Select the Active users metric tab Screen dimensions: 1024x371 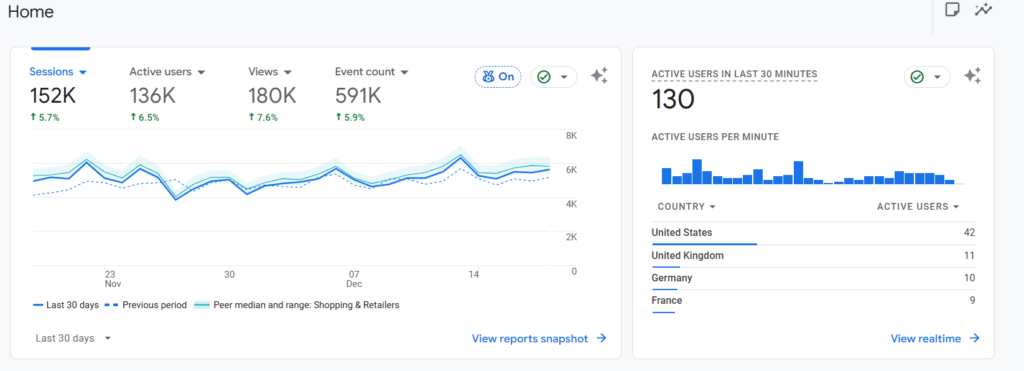pos(167,72)
